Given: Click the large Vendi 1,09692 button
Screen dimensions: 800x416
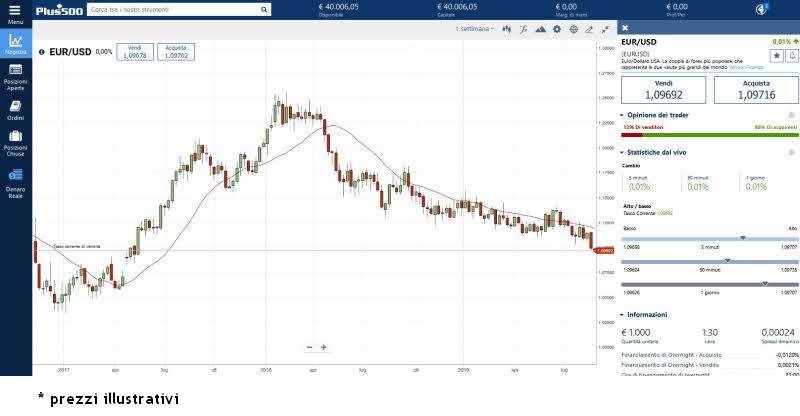Looking at the screenshot, I should point(663,91).
